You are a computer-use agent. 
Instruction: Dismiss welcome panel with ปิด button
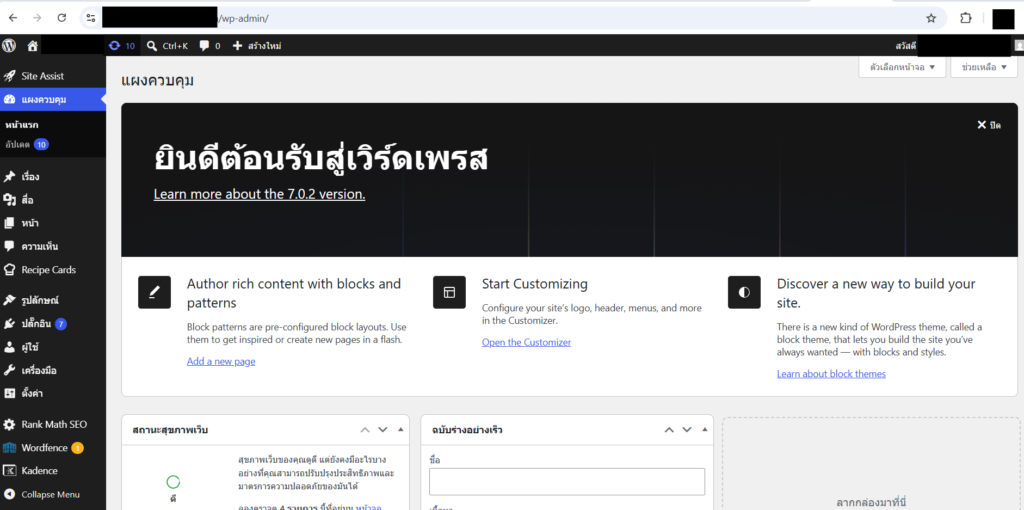pyautogui.click(x=989, y=125)
